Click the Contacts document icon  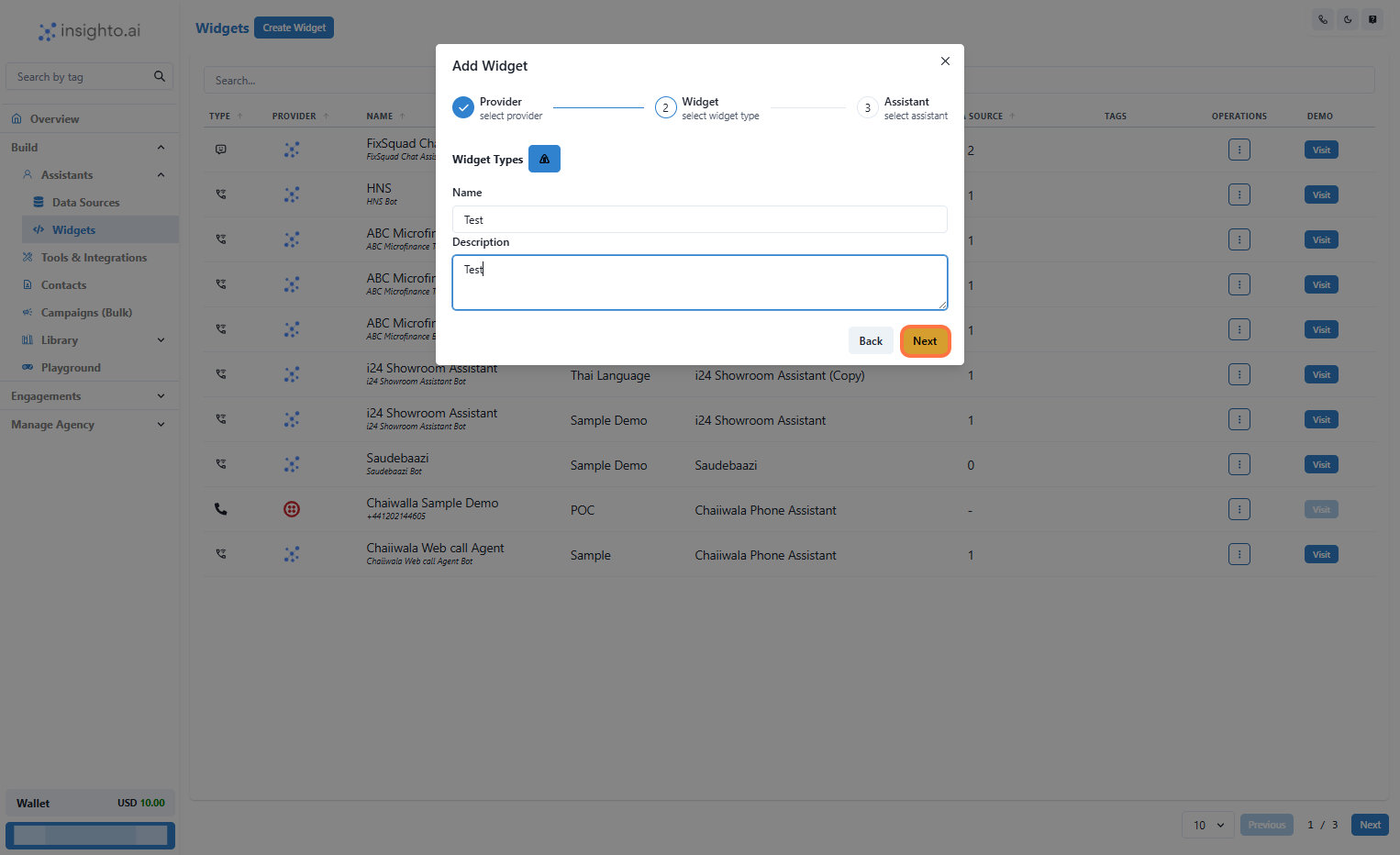pos(28,284)
